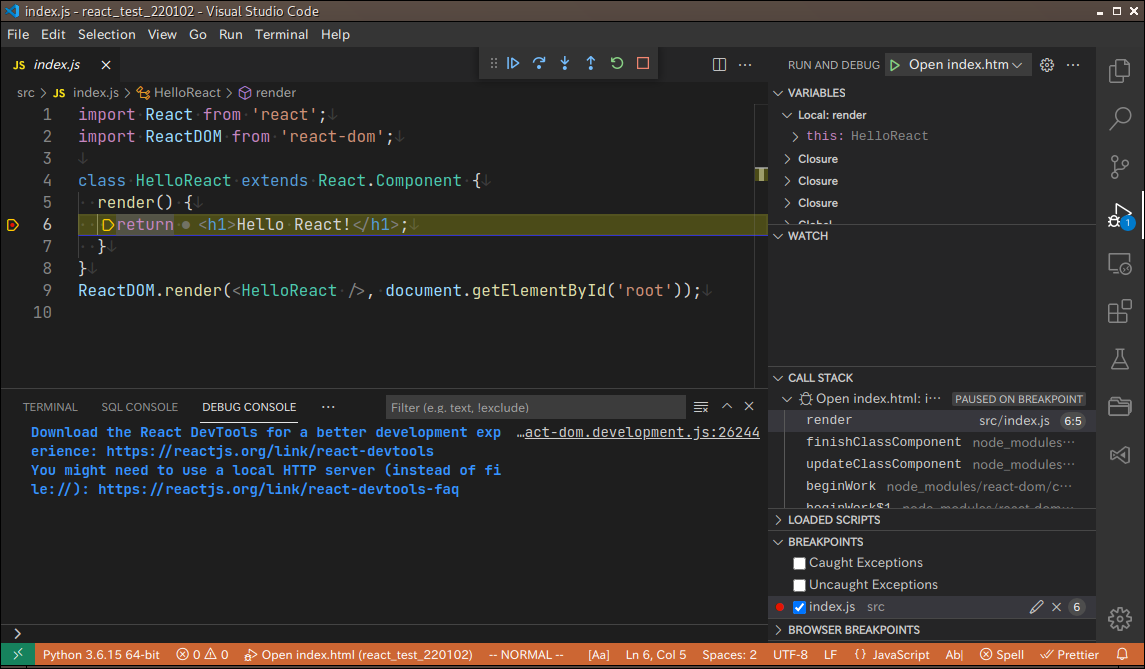Step out of the current function
The height and width of the screenshot is (669, 1145).
point(591,64)
